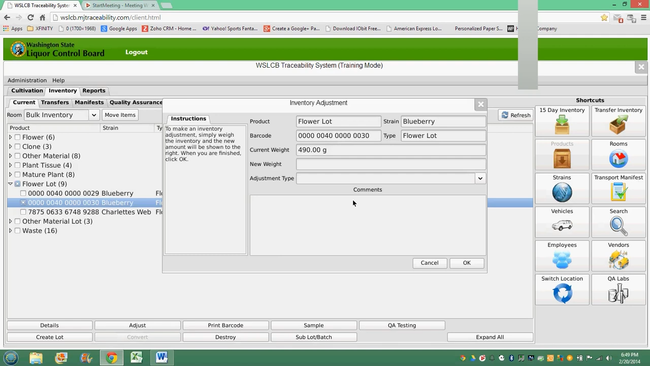The height and width of the screenshot is (366, 650).
Task: Expand the Other Material Lot (3) node
Action: tap(10, 221)
